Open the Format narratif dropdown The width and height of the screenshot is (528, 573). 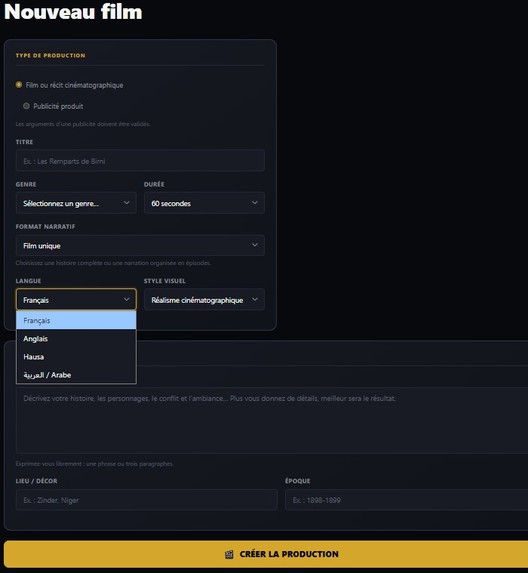coord(140,246)
